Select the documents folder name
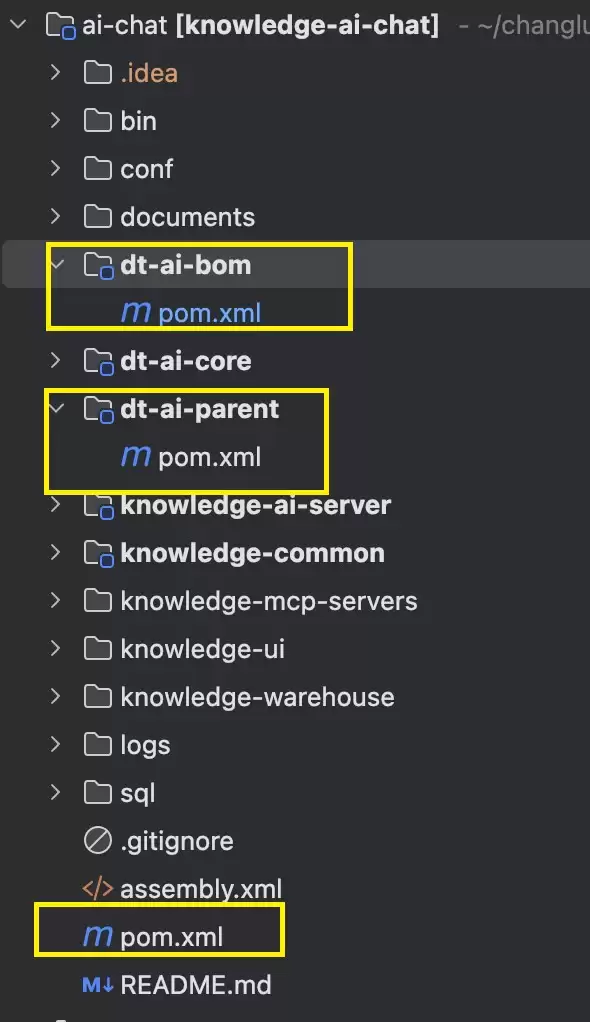The width and height of the screenshot is (590, 1022). tap(188, 216)
